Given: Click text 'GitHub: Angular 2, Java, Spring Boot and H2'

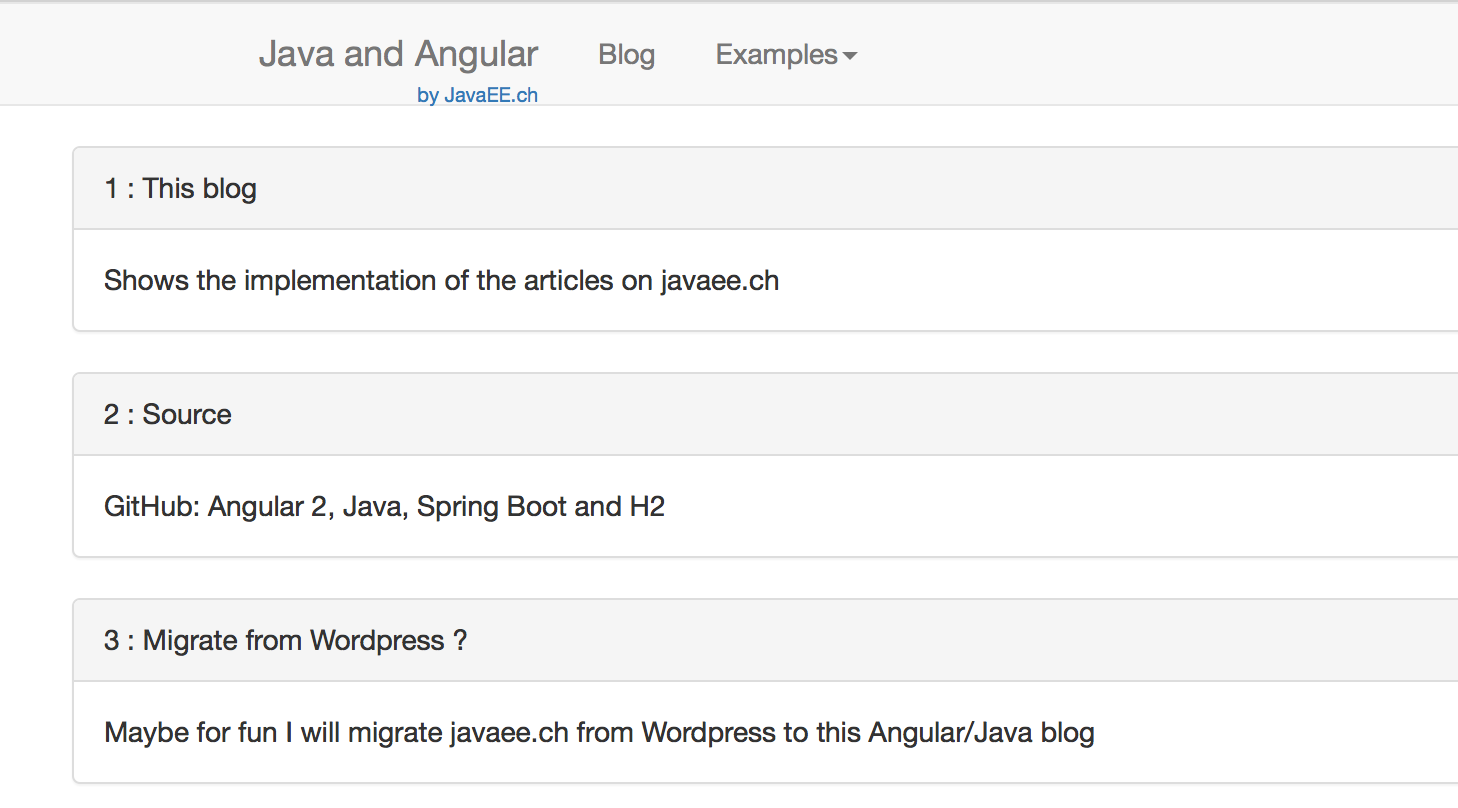Looking at the screenshot, I should click(384, 506).
